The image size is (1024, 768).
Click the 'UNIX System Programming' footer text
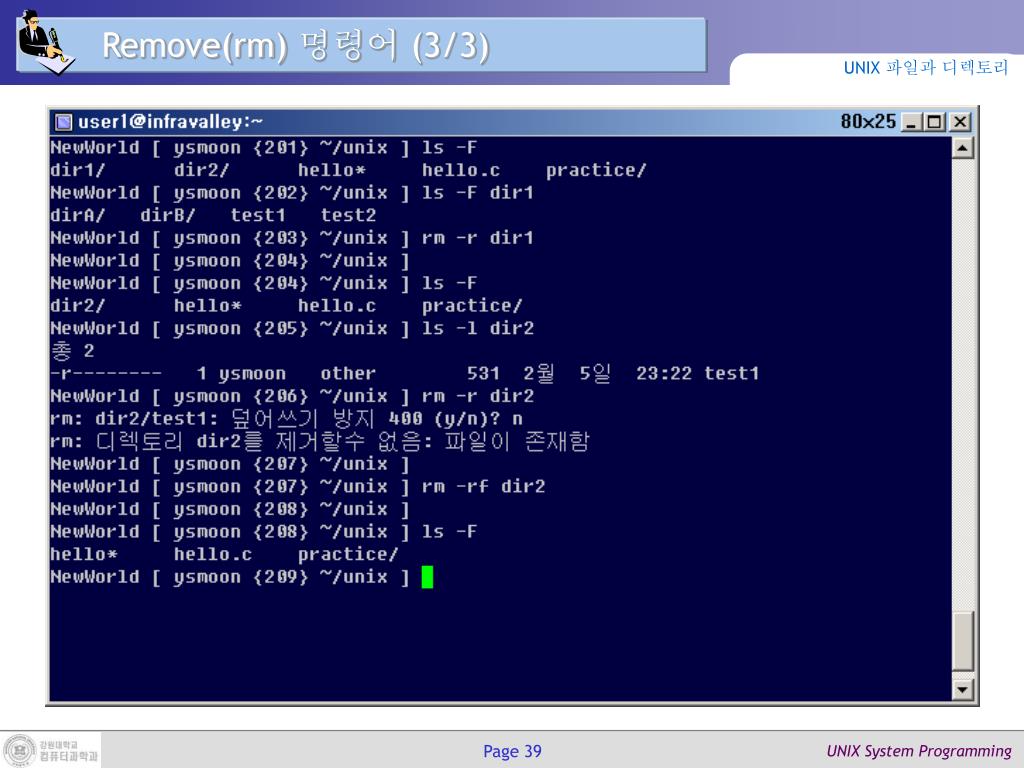click(919, 751)
